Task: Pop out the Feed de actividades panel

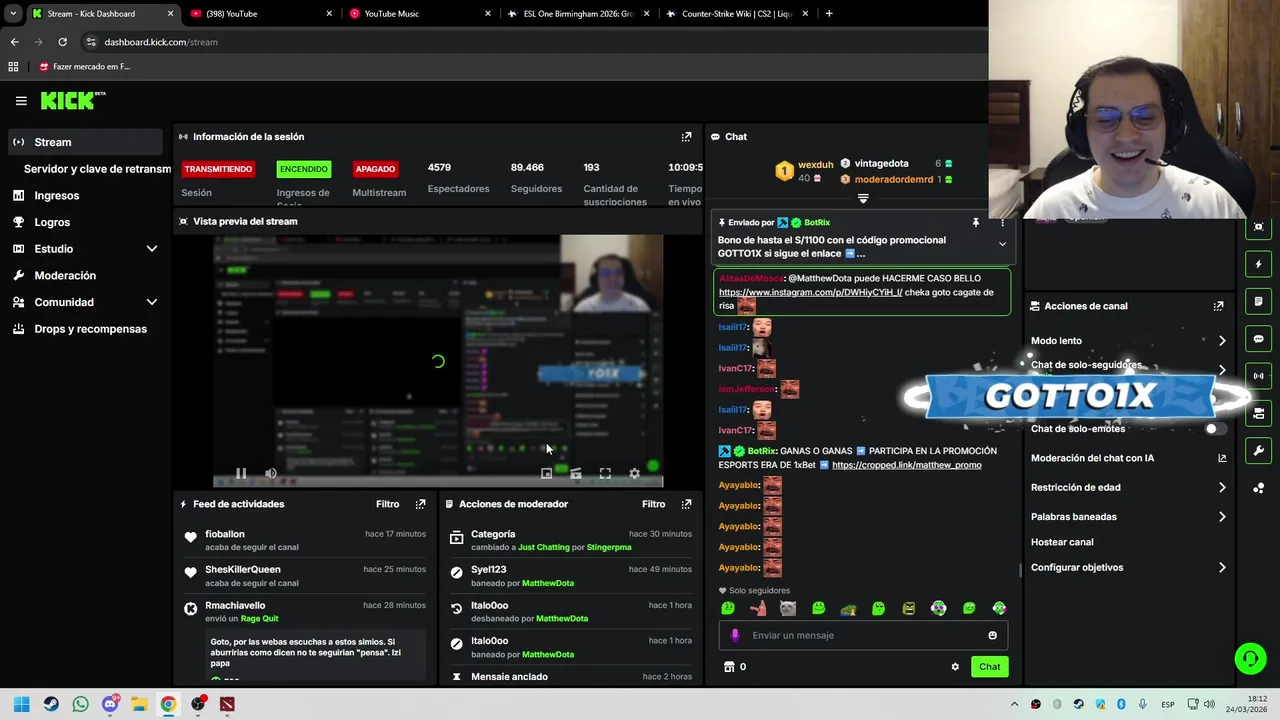Action: (420, 504)
